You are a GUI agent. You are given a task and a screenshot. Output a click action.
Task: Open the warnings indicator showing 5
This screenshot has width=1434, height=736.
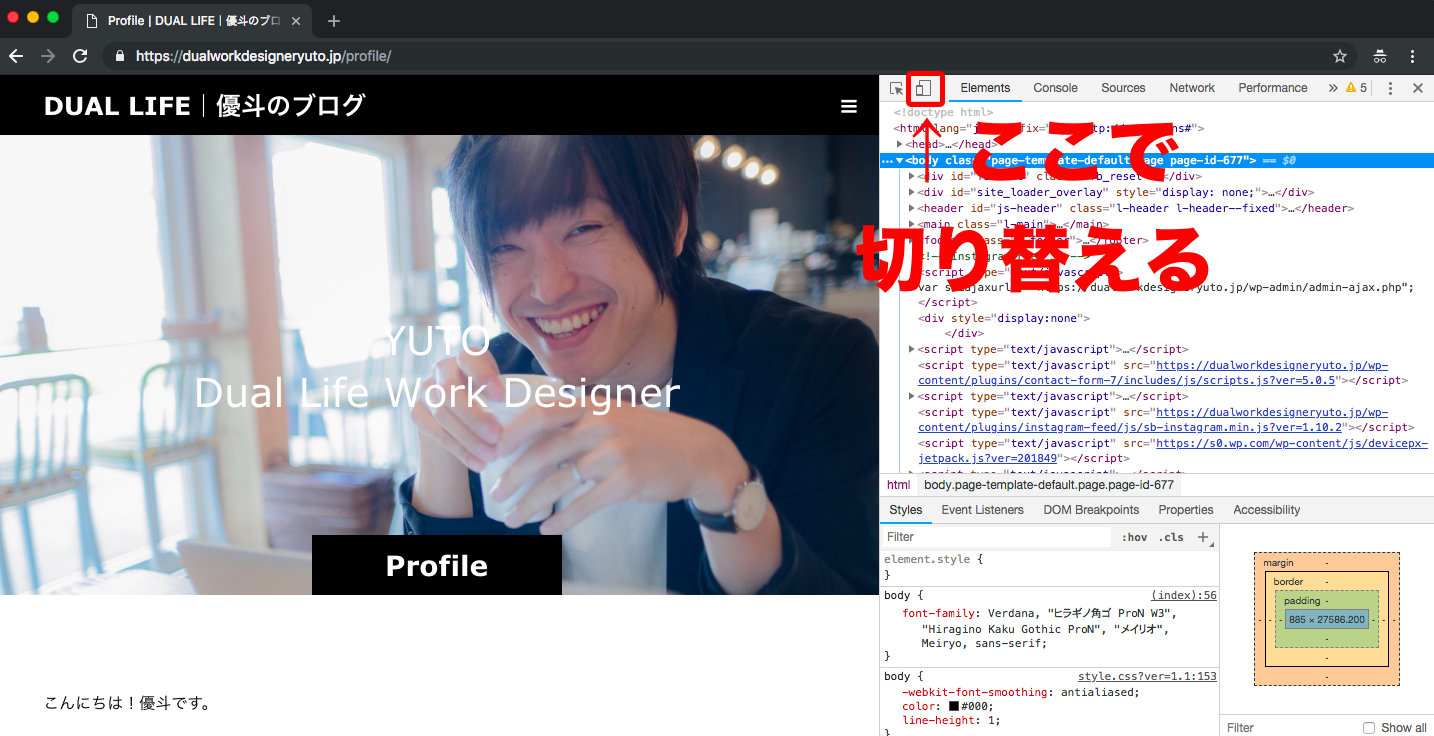click(1356, 88)
